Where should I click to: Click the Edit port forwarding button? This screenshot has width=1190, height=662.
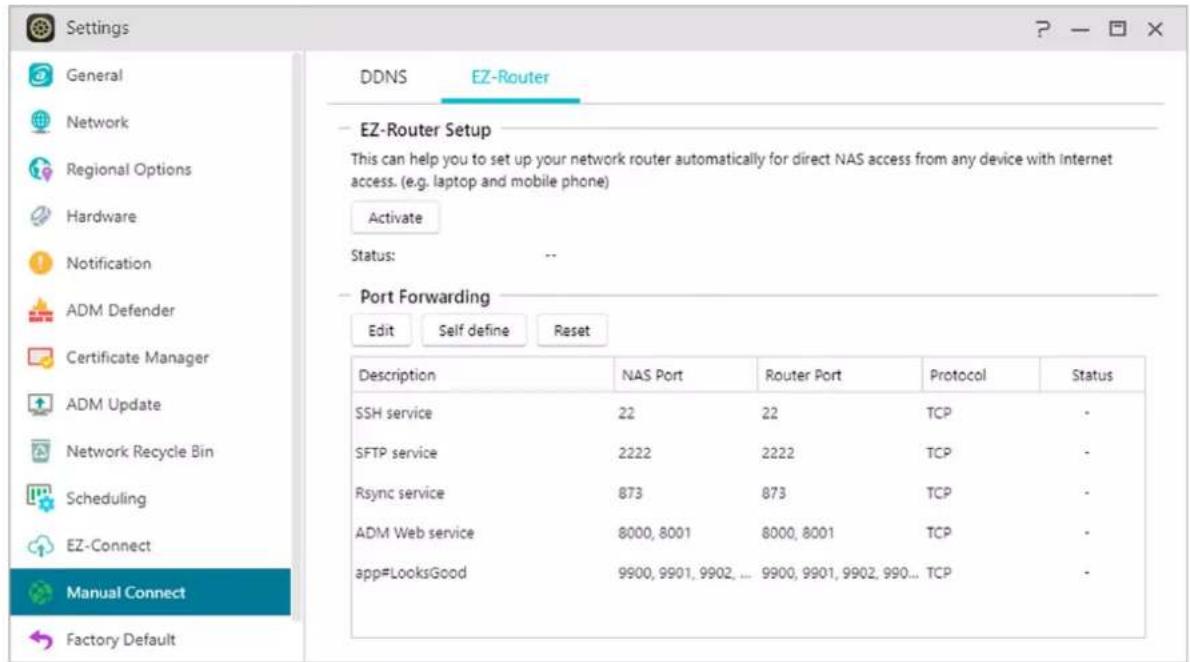click(x=381, y=330)
